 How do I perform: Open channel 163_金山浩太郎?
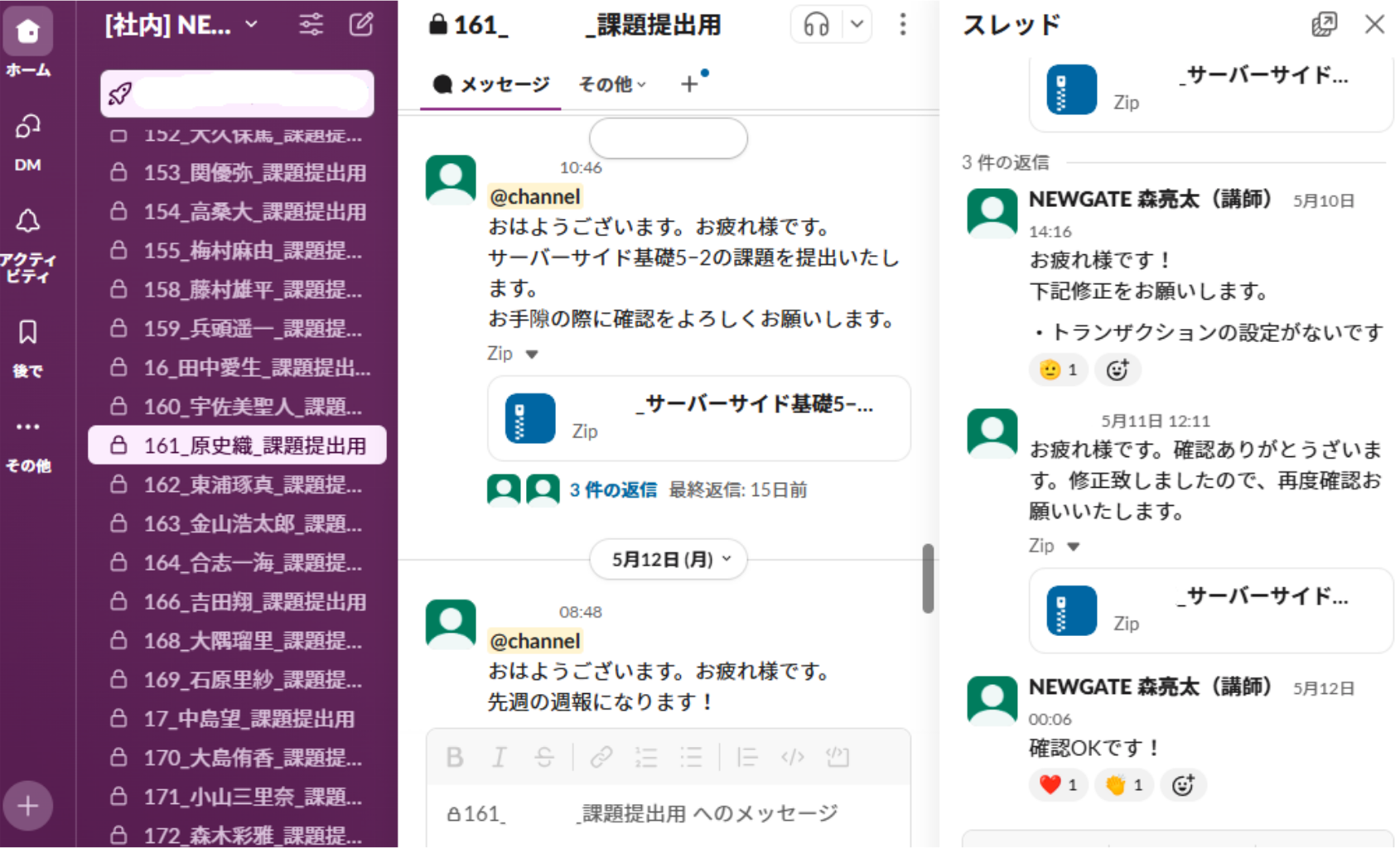point(237,523)
